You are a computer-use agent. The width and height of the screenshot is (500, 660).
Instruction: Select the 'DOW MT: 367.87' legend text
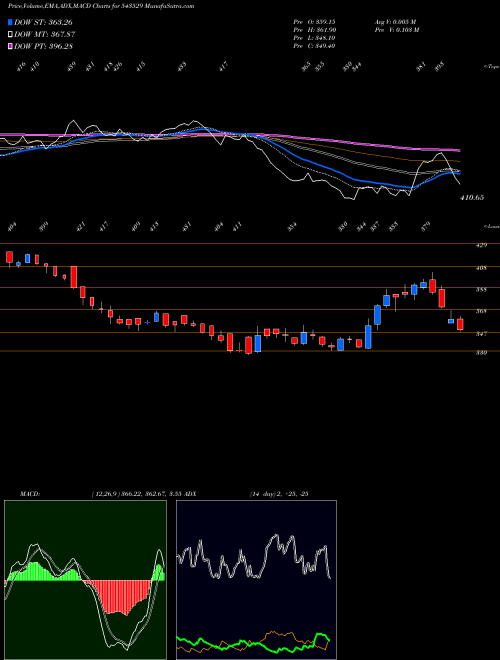[45, 35]
